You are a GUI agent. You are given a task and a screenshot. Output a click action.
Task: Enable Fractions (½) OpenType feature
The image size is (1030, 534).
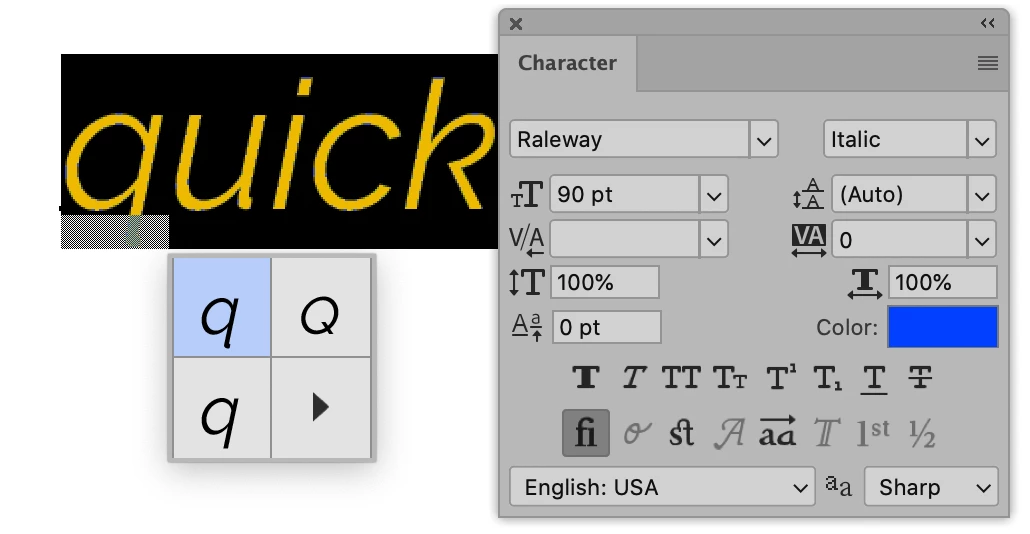click(x=922, y=434)
